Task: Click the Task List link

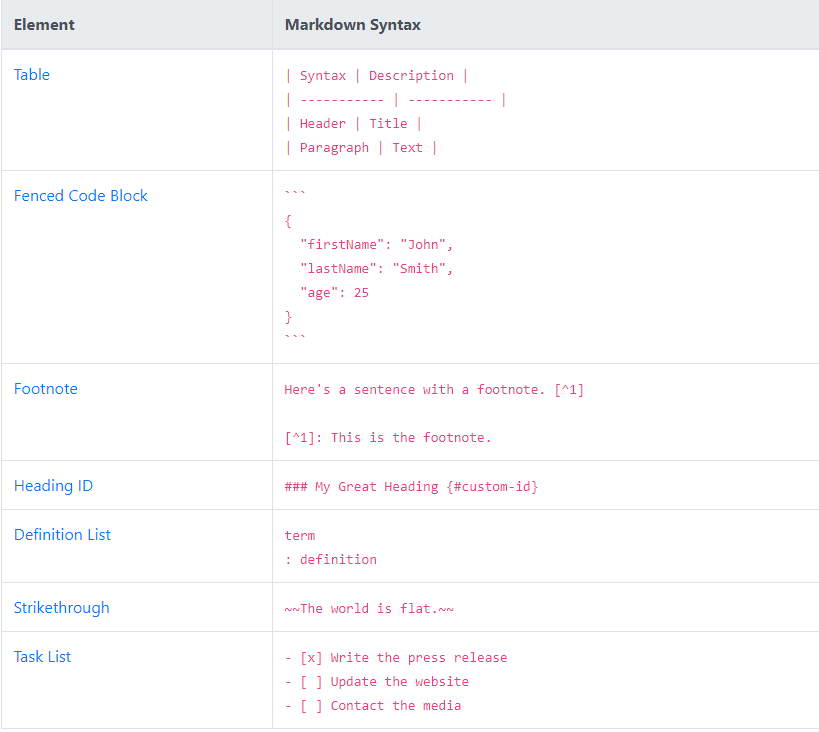Action: pyautogui.click(x=42, y=657)
